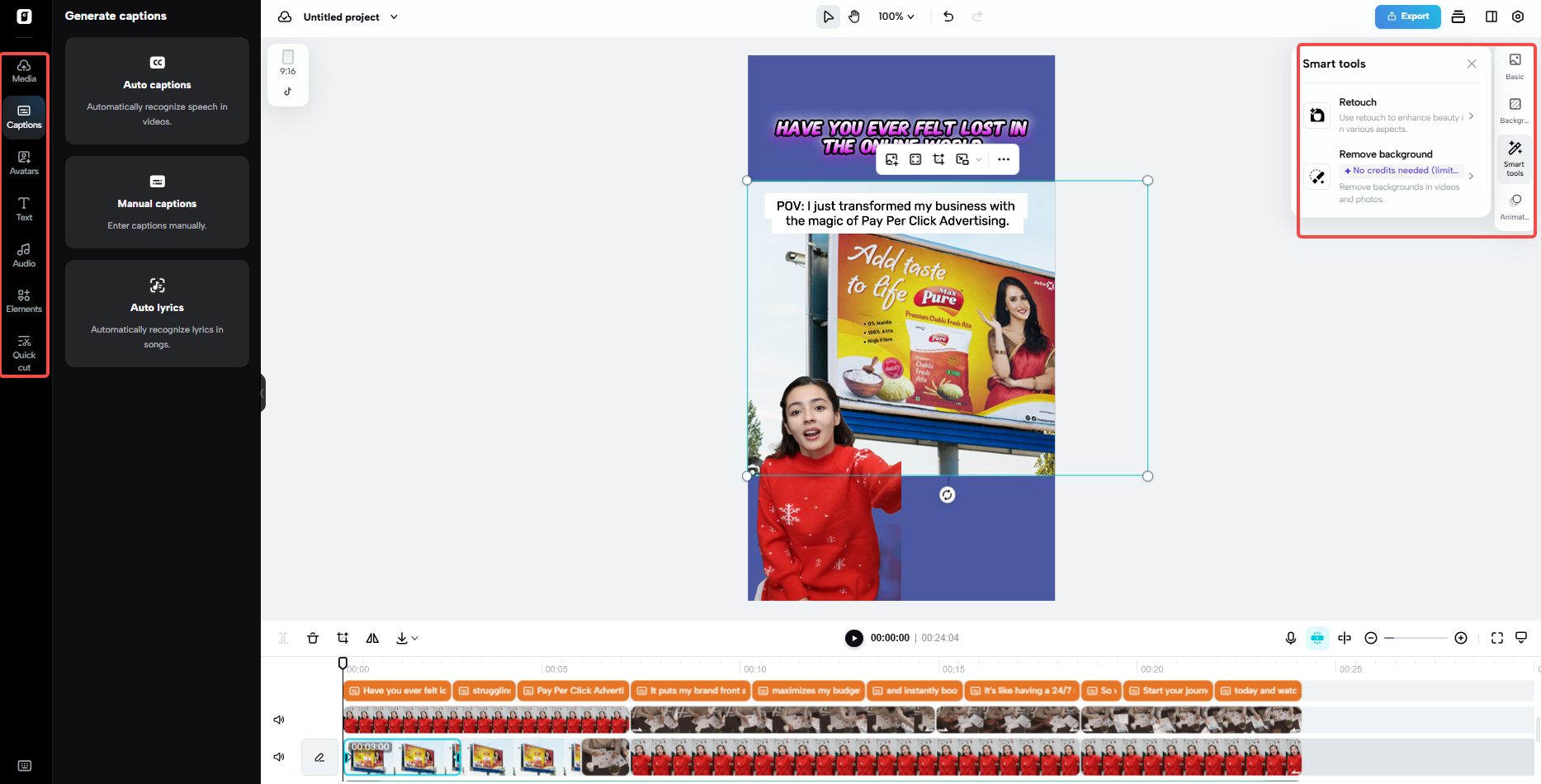
Task: Open the Audio panel
Action: [24, 256]
